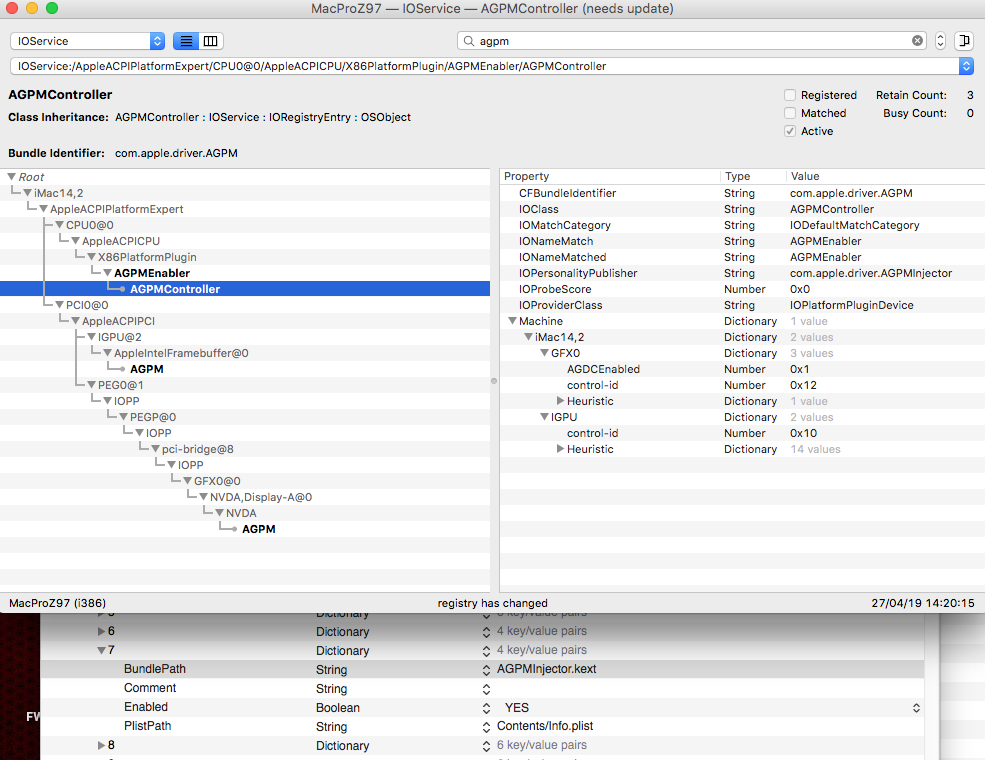
Task: Select AGPM under AppleIntelFramebuffer@0
Action: coord(146,369)
